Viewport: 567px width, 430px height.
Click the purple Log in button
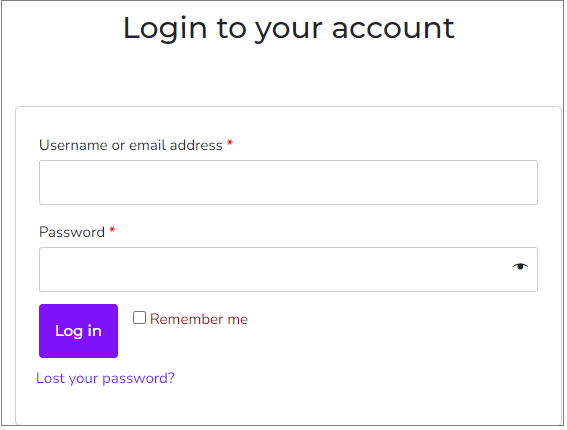coord(79,332)
